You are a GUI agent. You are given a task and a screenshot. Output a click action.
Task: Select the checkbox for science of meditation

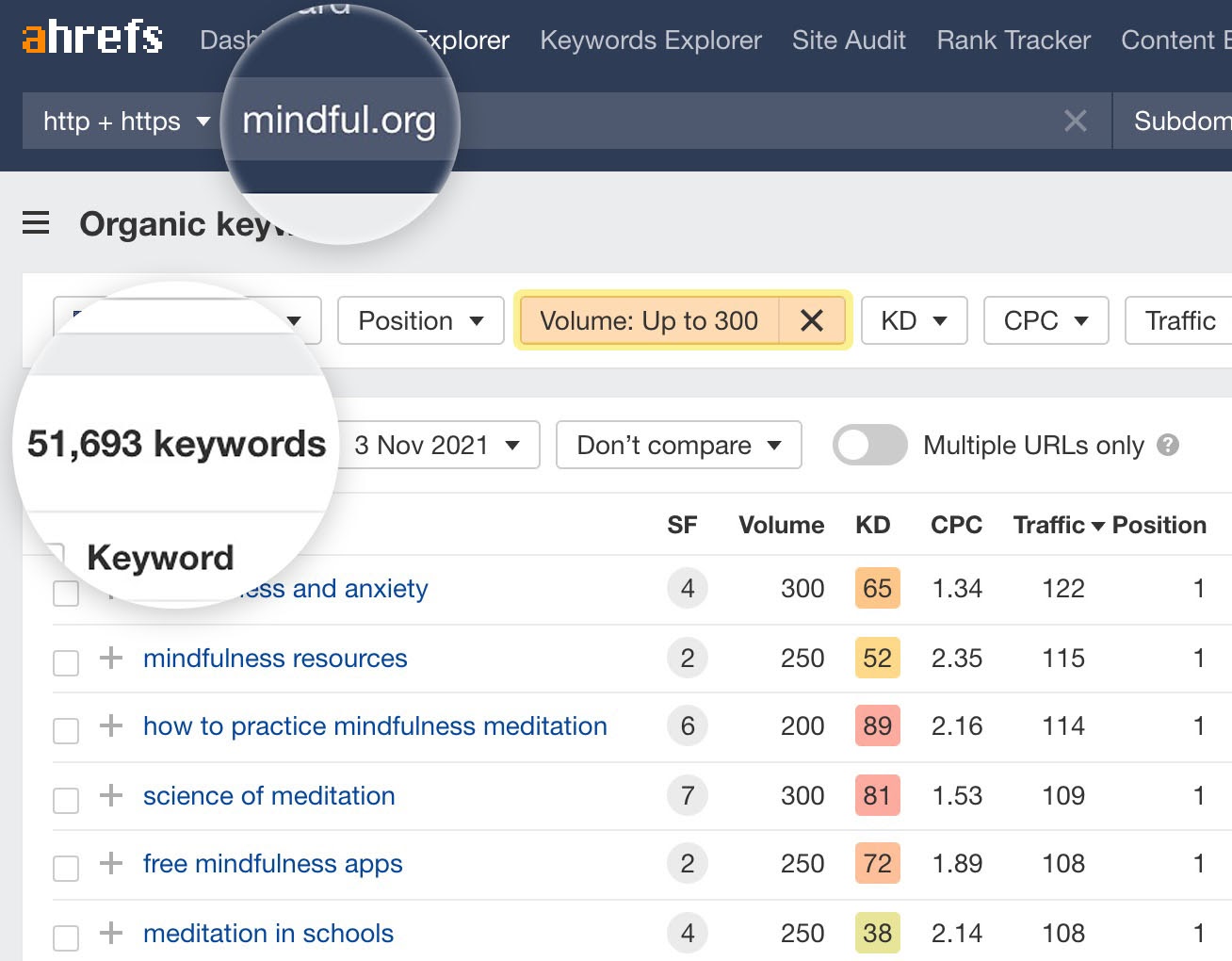(65, 800)
